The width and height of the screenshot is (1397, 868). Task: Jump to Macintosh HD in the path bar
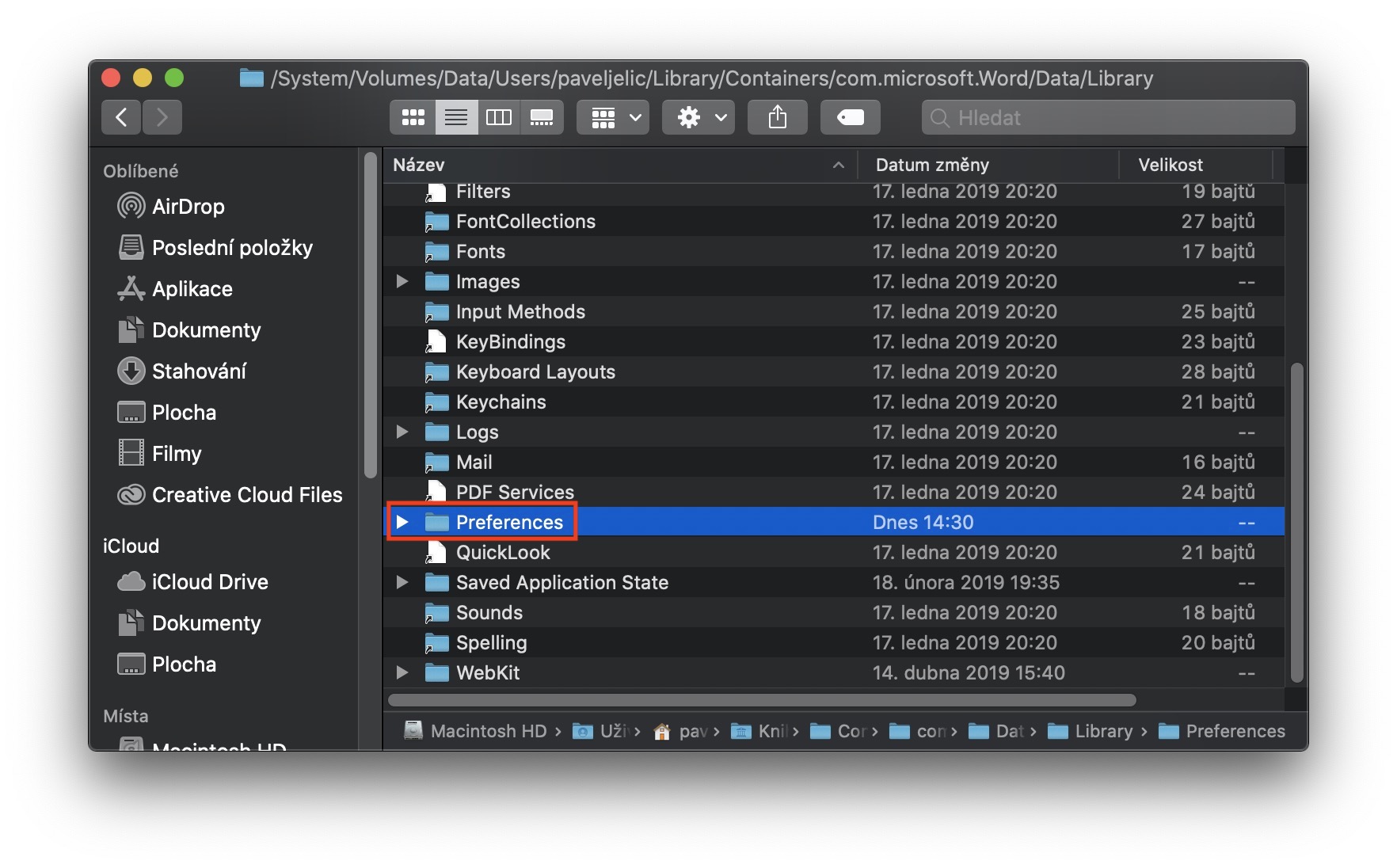click(476, 731)
